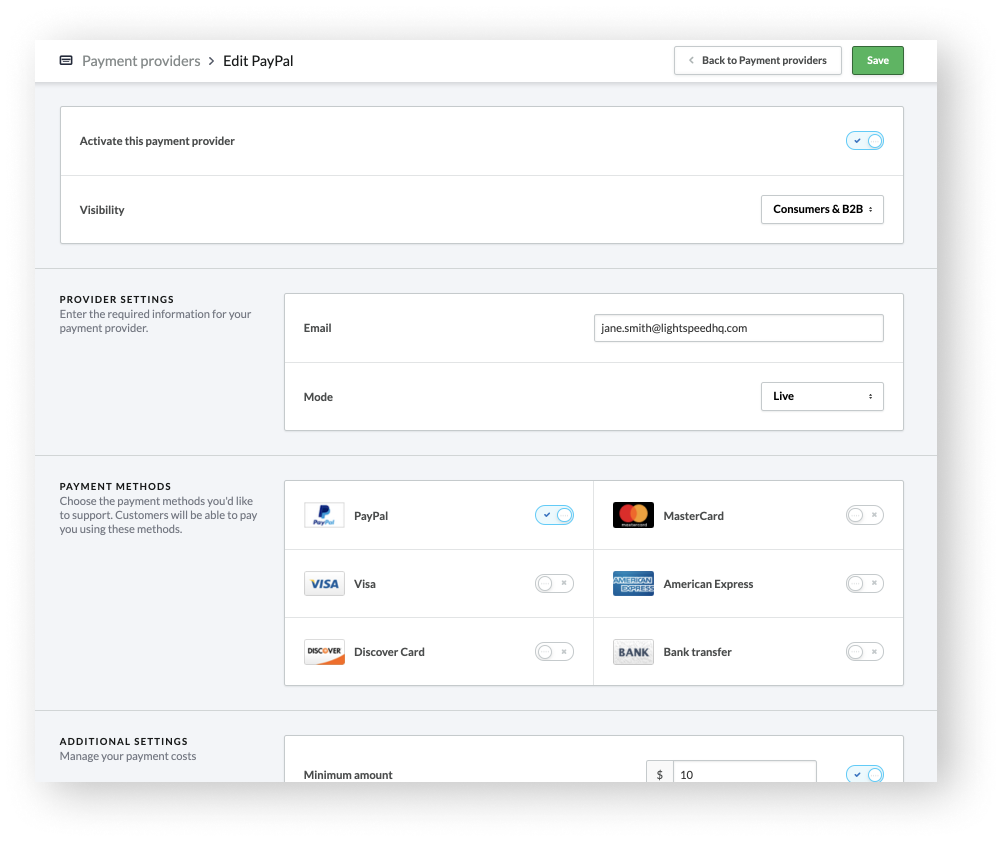The image size is (1002, 842).
Task: Disable the PayPal payment method toggle
Action: [x=554, y=516]
